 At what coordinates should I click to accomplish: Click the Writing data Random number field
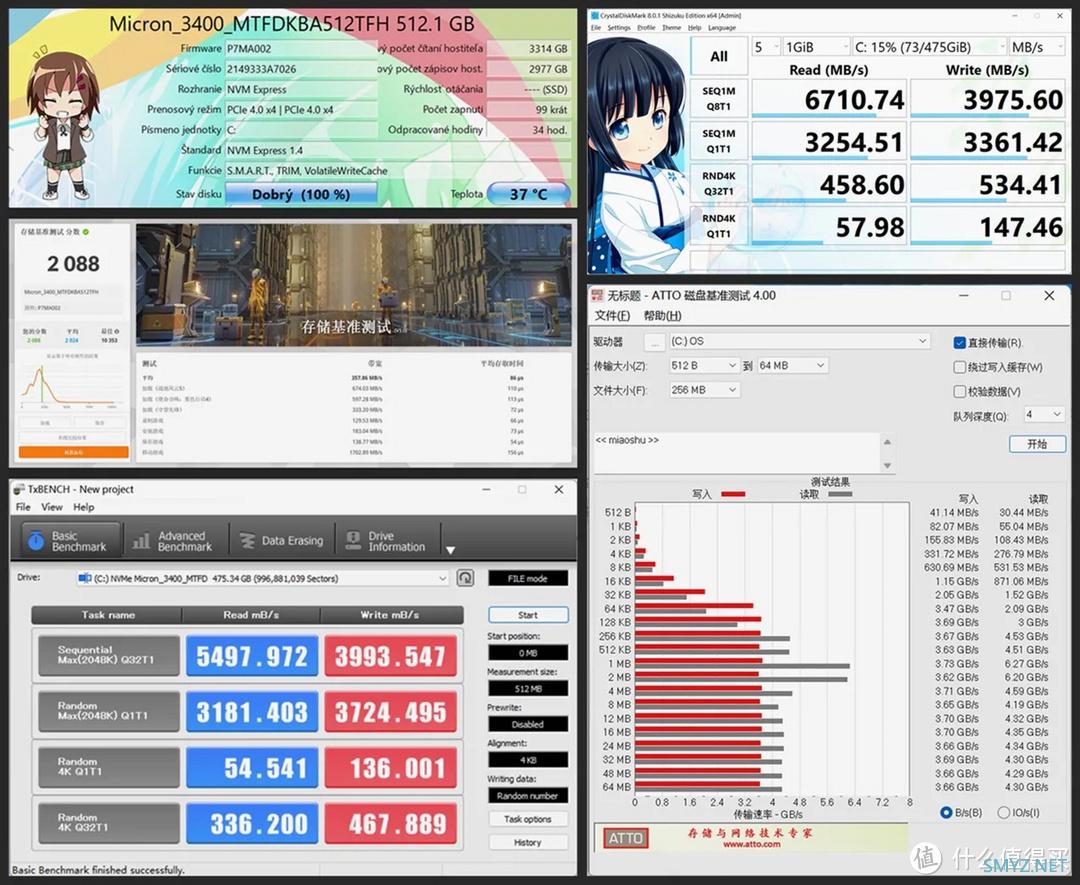coord(528,795)
